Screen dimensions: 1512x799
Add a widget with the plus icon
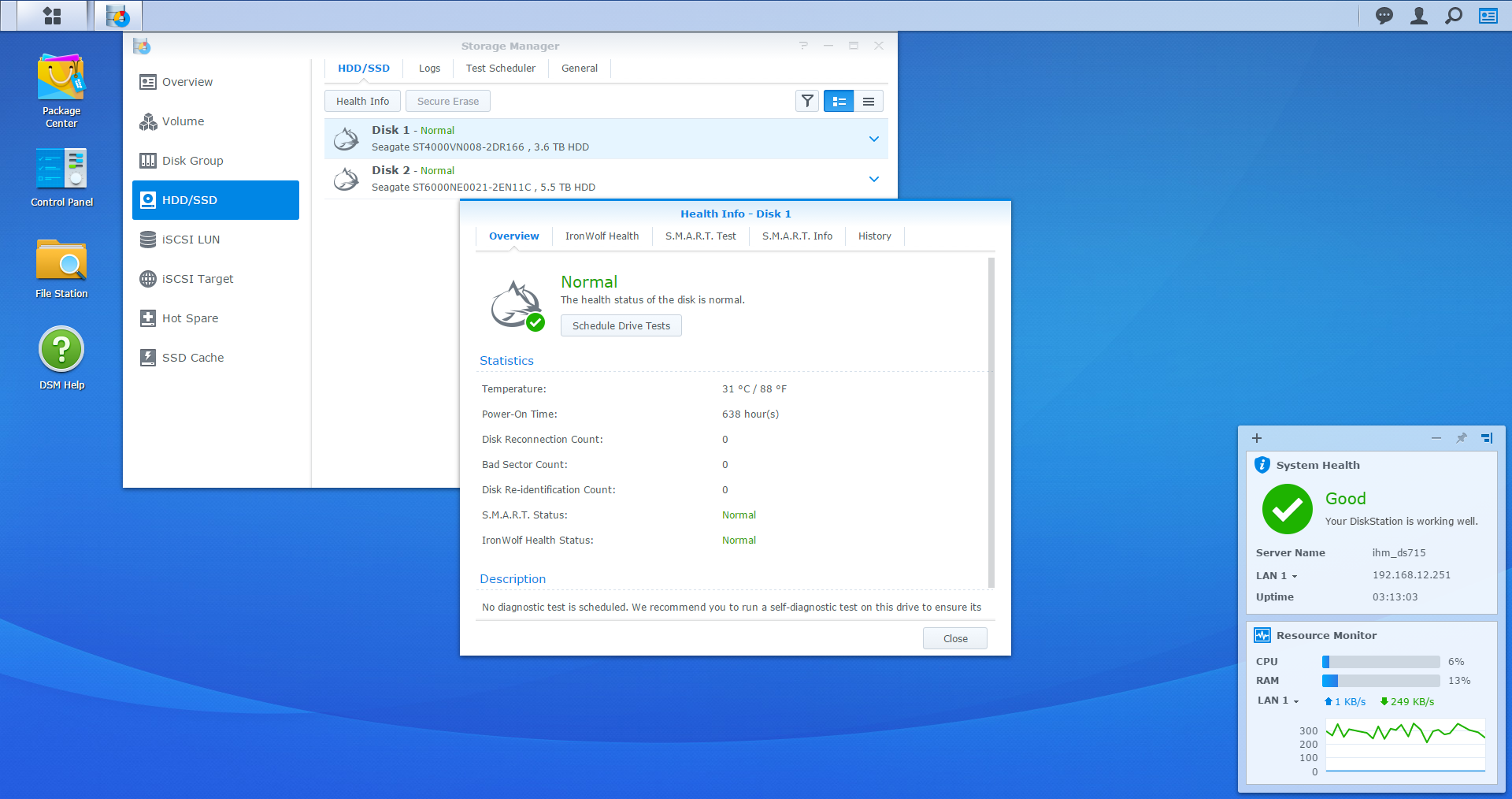point(1257,438)
